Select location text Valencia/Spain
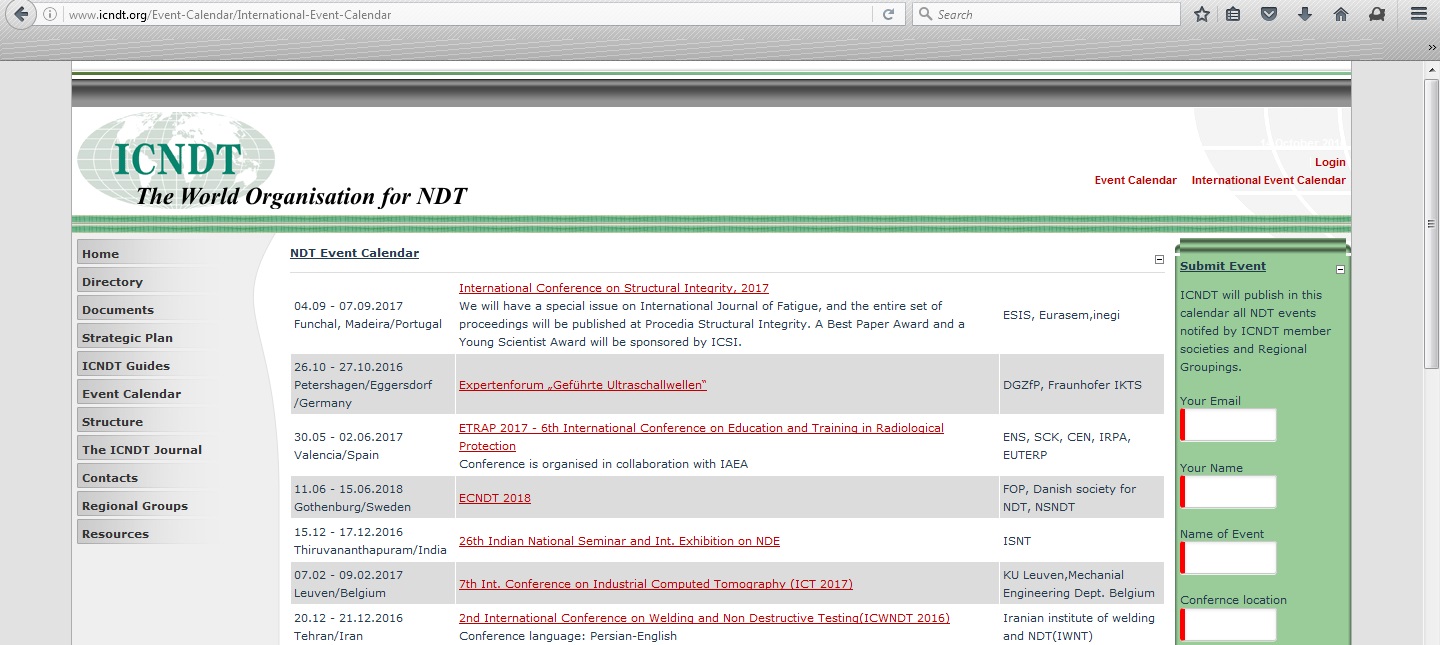 point(336,455)
